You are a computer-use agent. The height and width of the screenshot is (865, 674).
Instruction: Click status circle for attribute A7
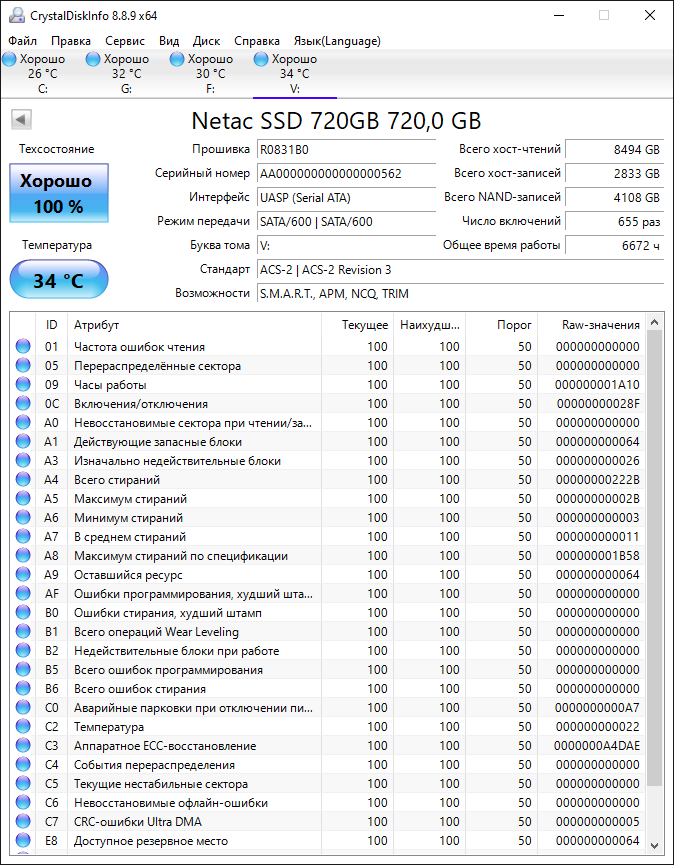point(23,536)
